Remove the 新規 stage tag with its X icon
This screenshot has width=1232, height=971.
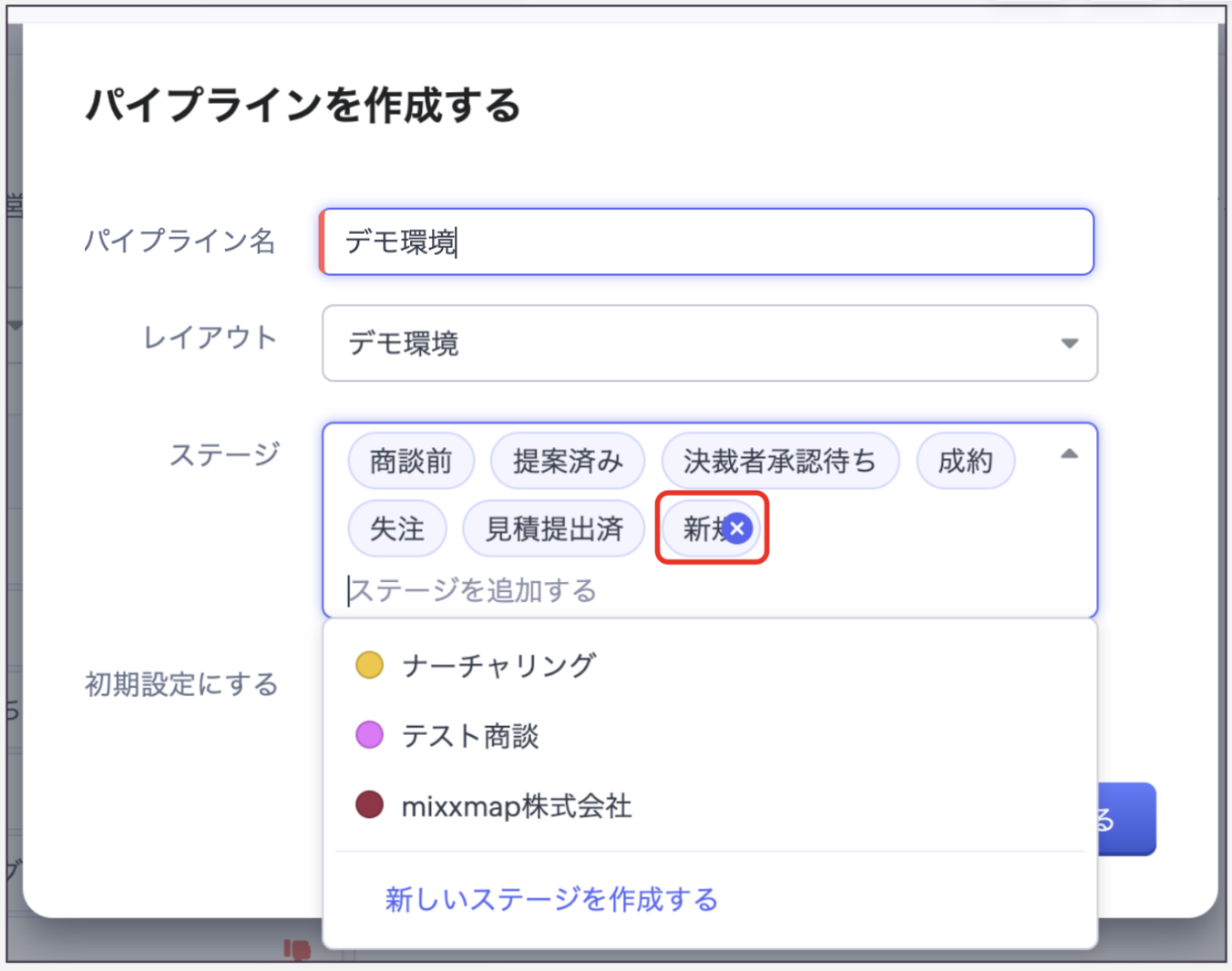(737, 528)
